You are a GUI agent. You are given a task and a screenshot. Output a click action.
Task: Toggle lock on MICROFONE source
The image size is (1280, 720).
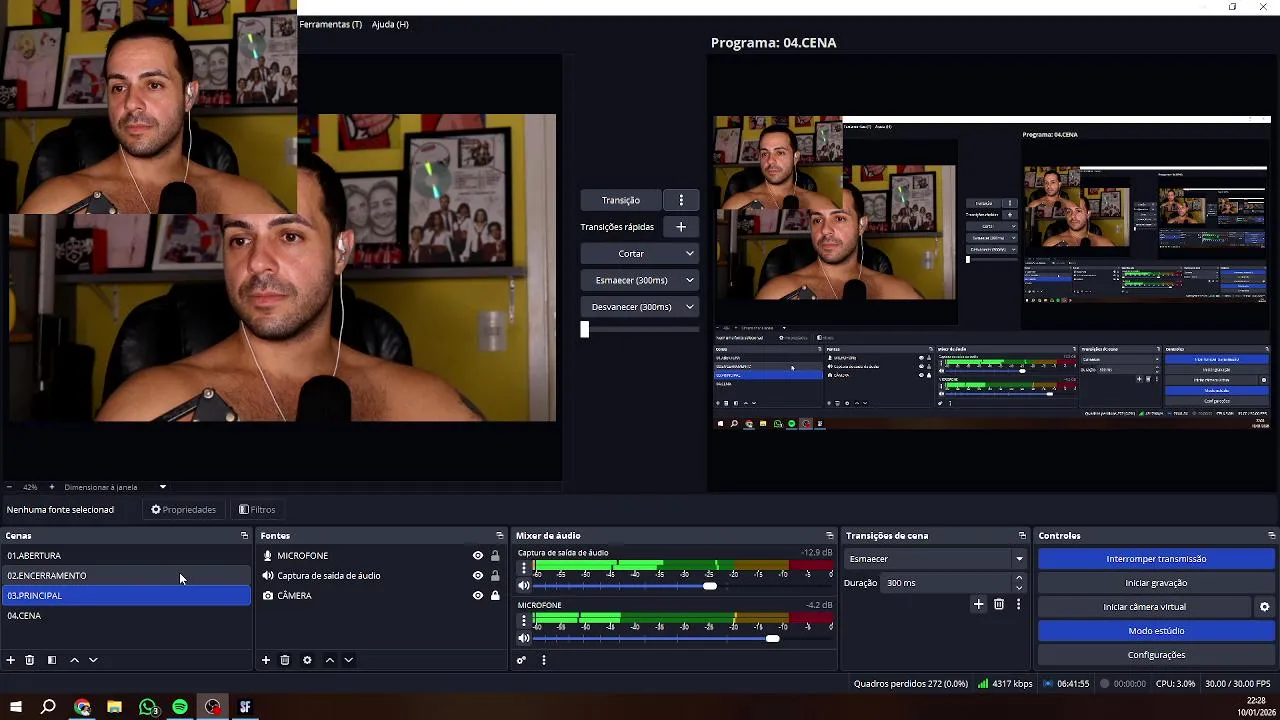495,556
